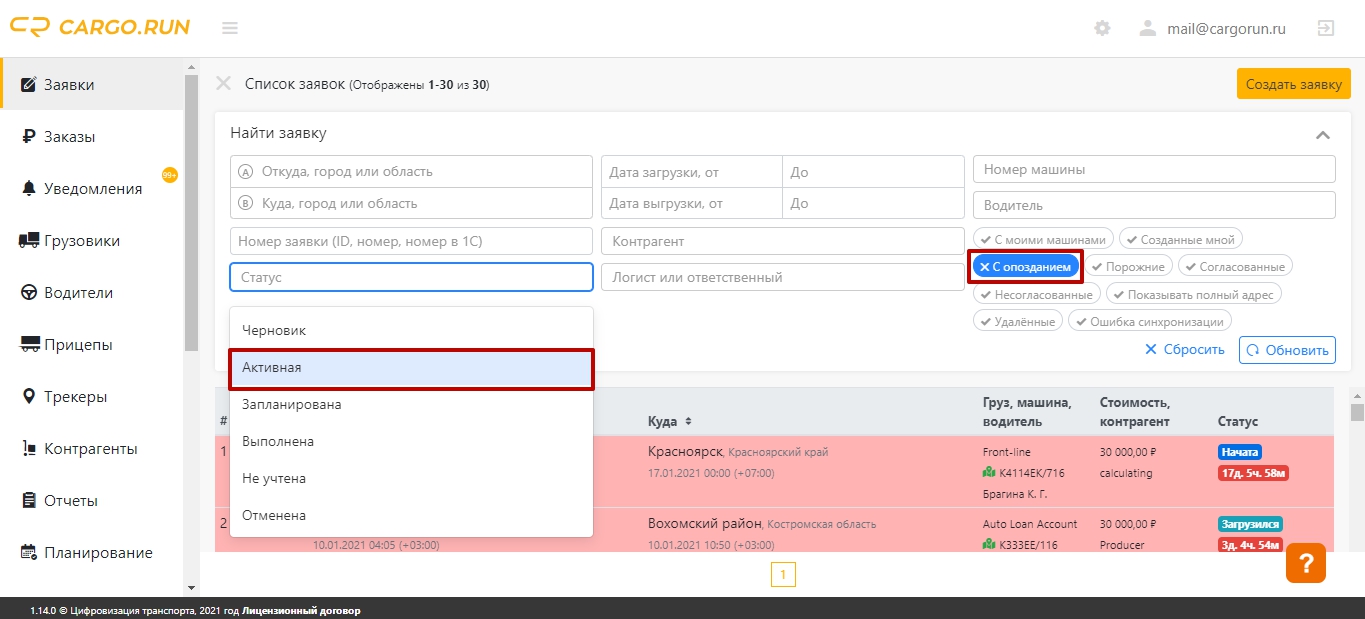Viewport: 1365px width, 619px height.
Task: Click the logout icon in header
Action: [x=1325, y=28]
